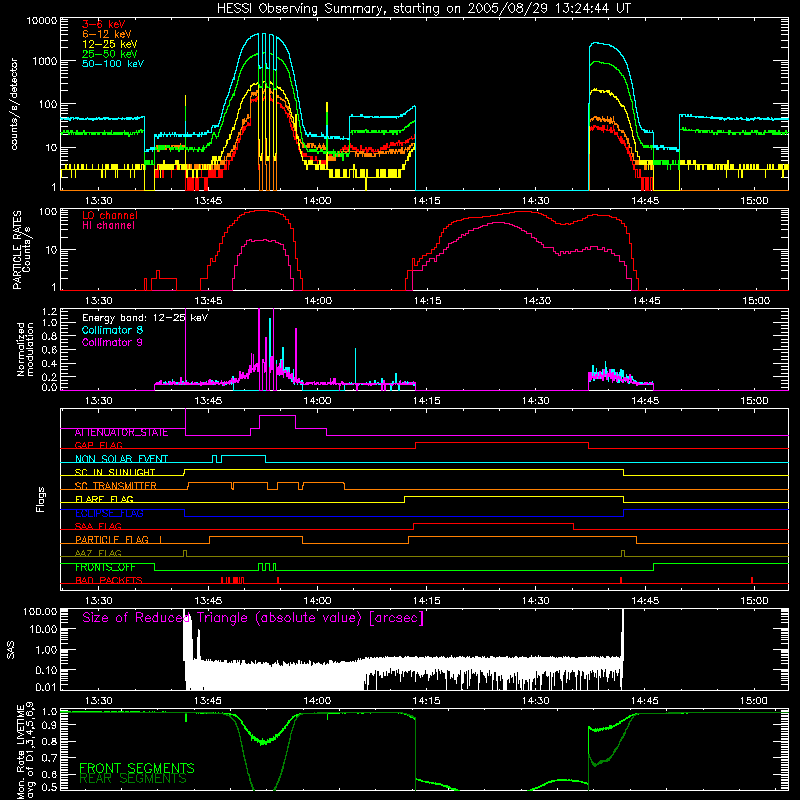800x800 pixels.
Task: Click the AAZ_FLAG label
Action: pyautogui.click(x=98, y=554)
